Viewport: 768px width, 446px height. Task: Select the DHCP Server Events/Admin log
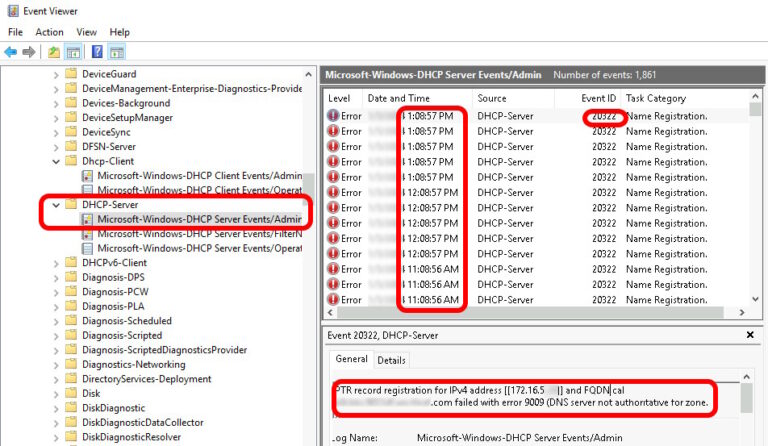tap(198, 219)
